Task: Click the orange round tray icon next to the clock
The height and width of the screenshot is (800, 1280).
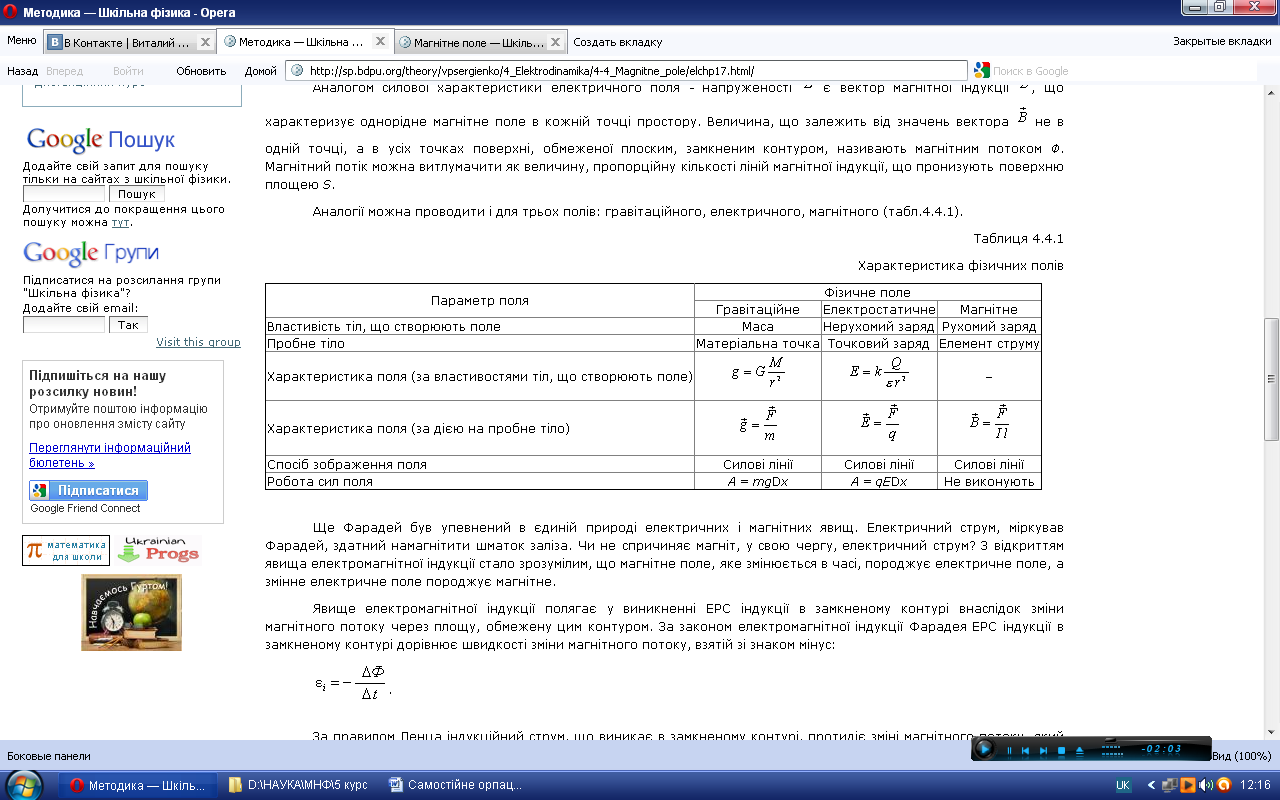Action: 1224,785
